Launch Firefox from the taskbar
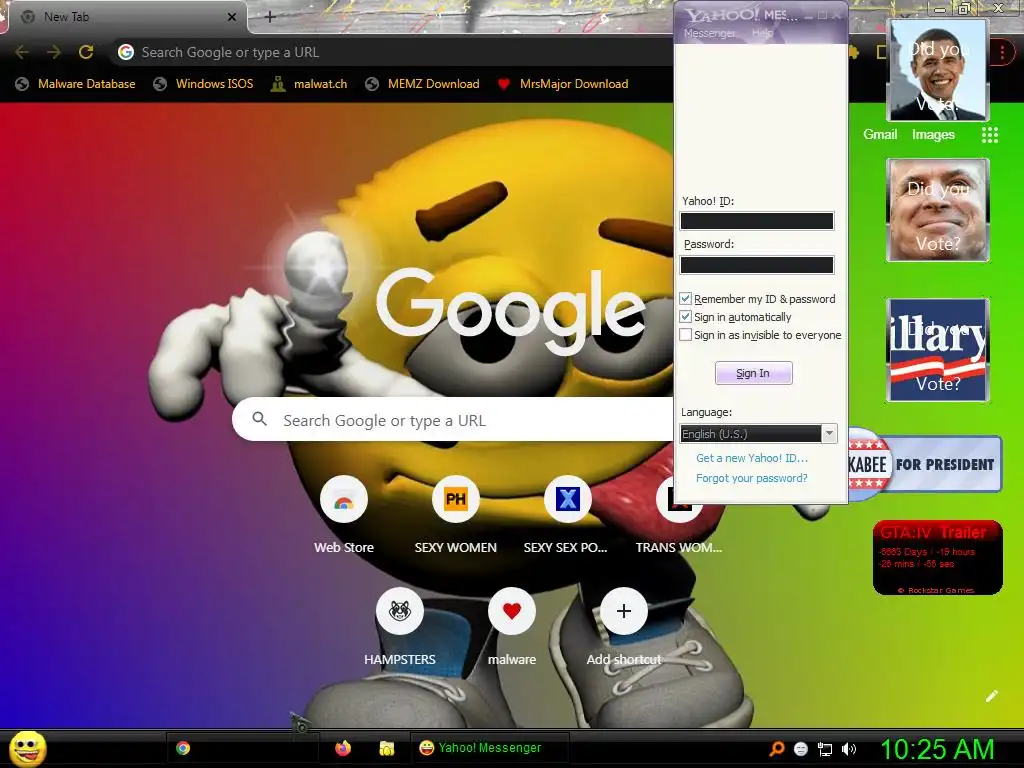This screenshot has height=768, width=1024. tap(343, 748)
